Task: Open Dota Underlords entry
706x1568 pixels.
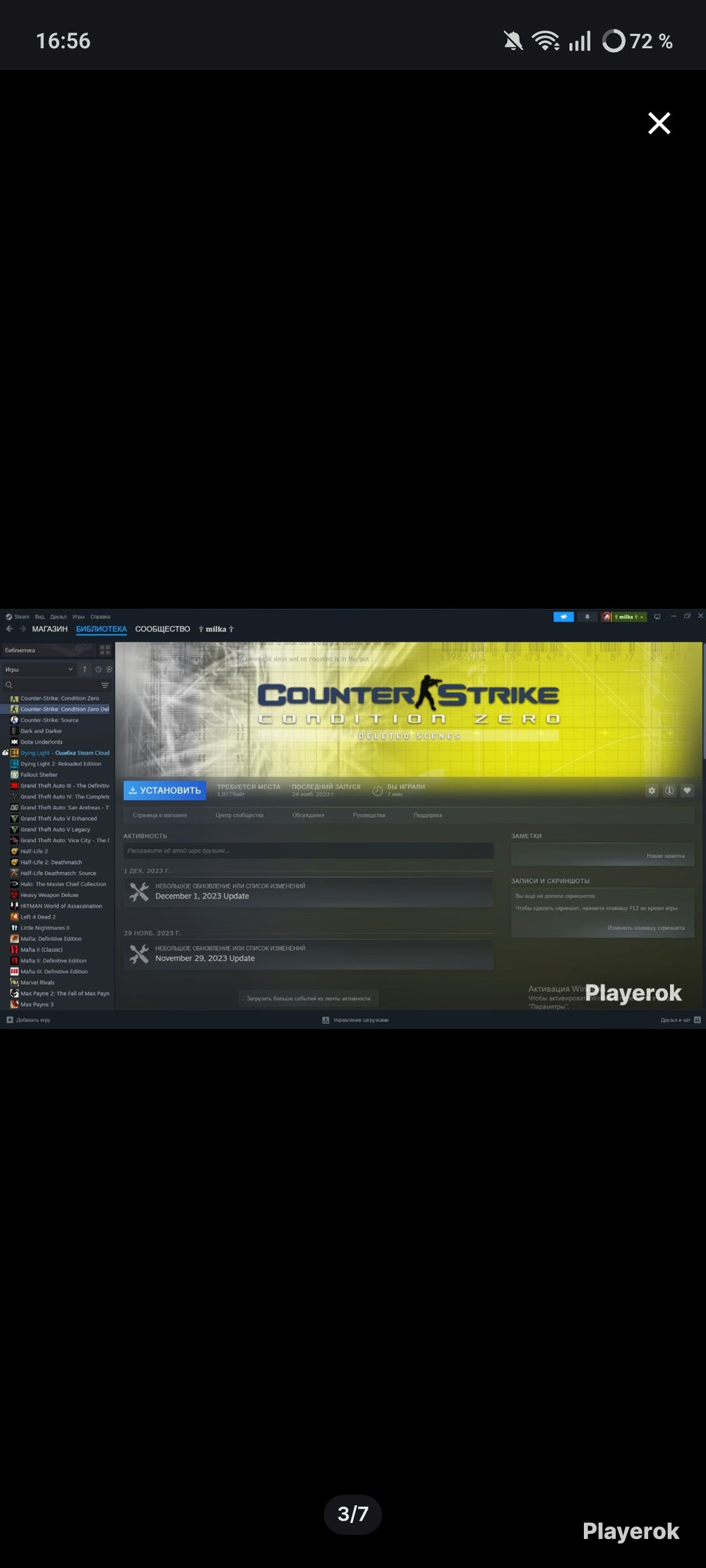Action: [x=42, y=742]
